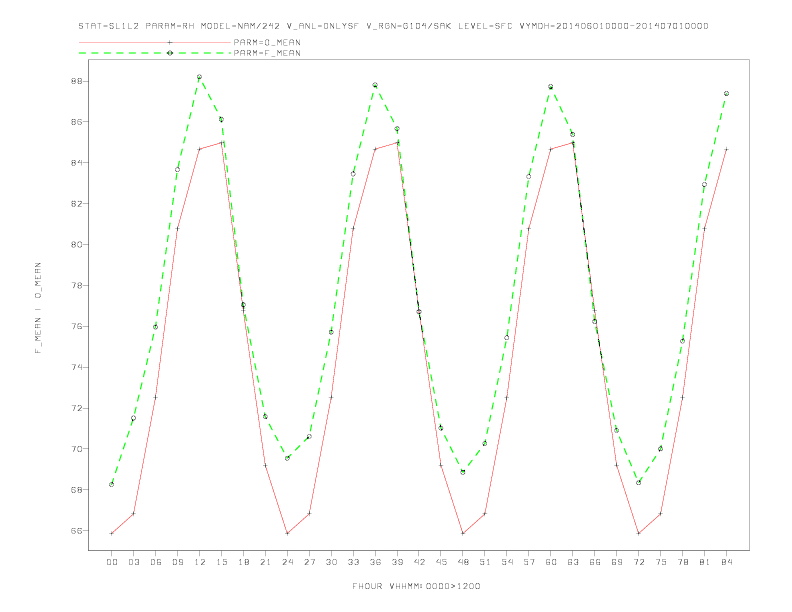Select the red solid O_MEAN legend line sample
Screen dimensions: 792x612
pyautogui.click(x=155, y=42)
